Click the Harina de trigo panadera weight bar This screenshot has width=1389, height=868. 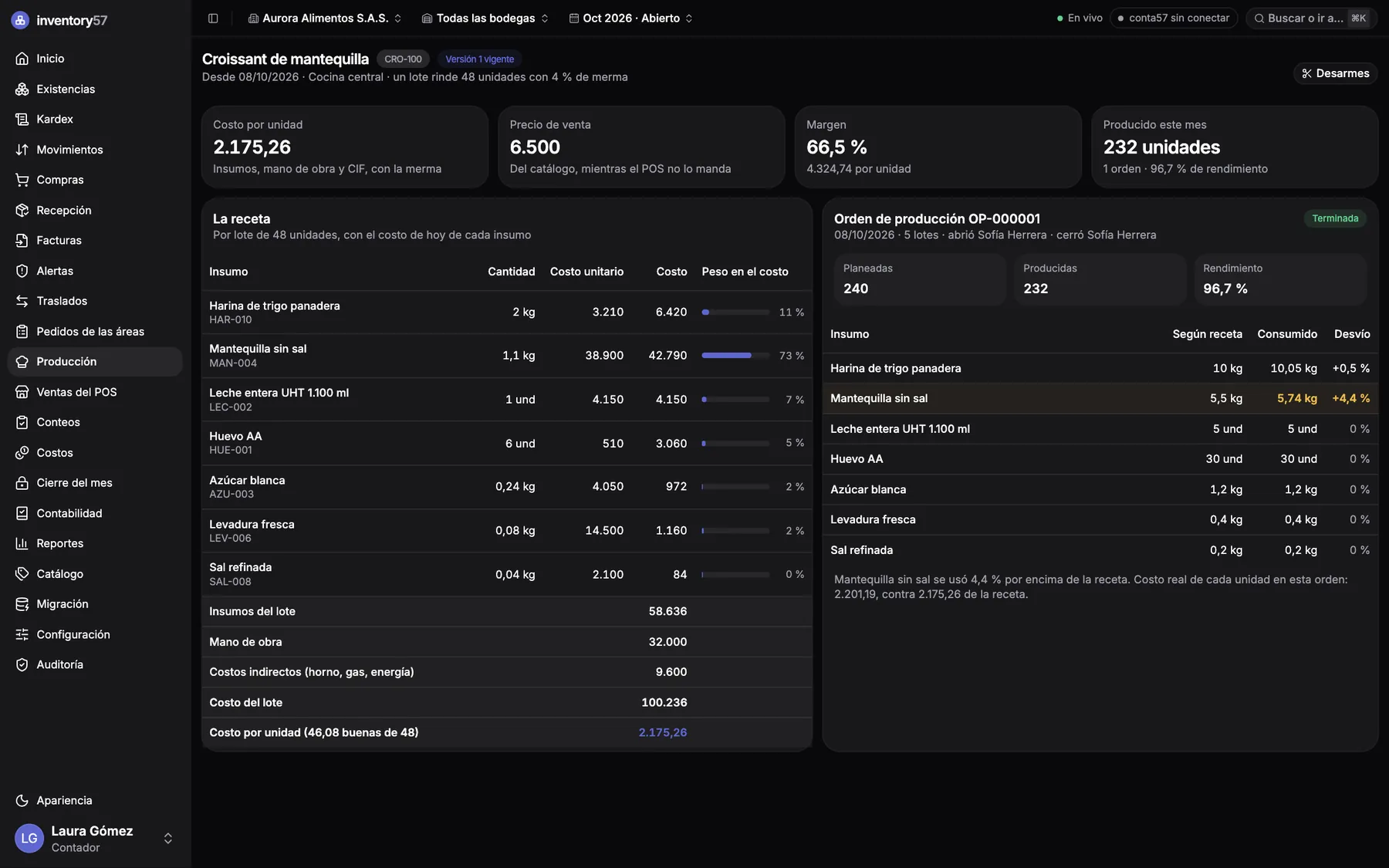(735, 312)
